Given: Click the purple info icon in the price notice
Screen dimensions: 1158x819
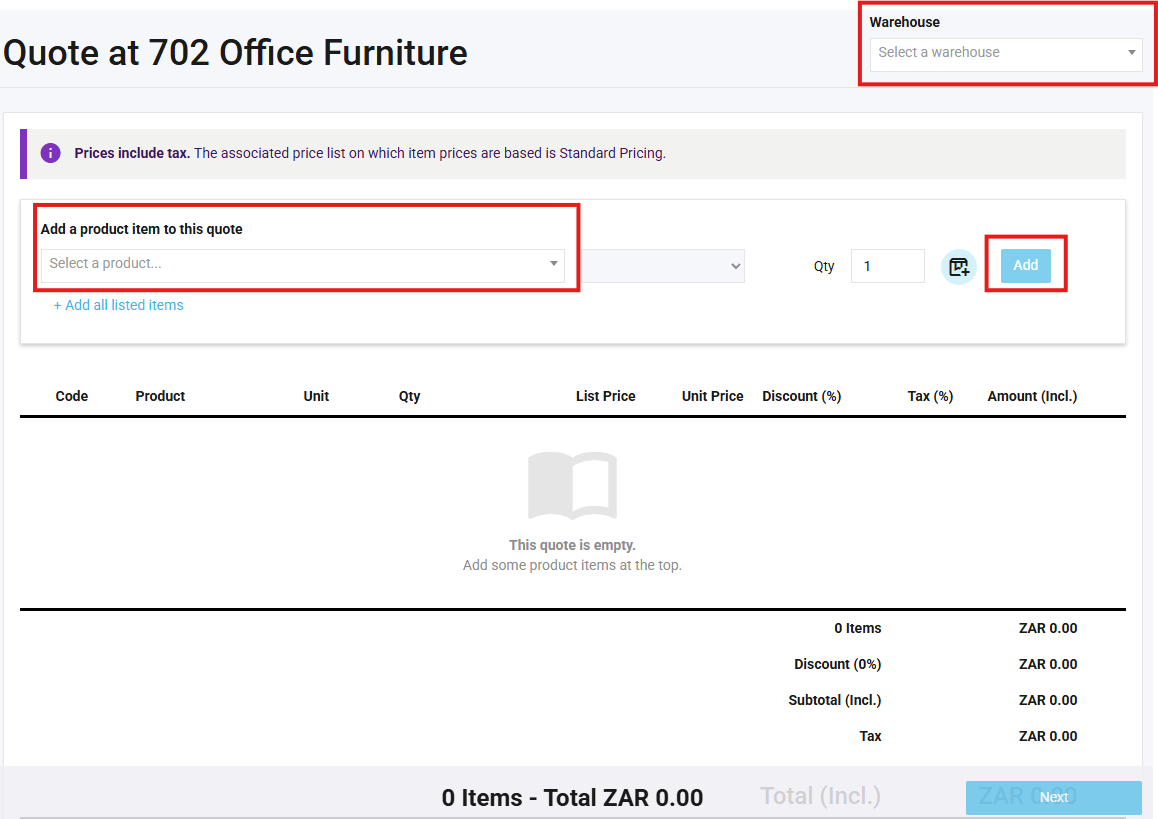Looking at the screenshot, I should click(50, 153).
